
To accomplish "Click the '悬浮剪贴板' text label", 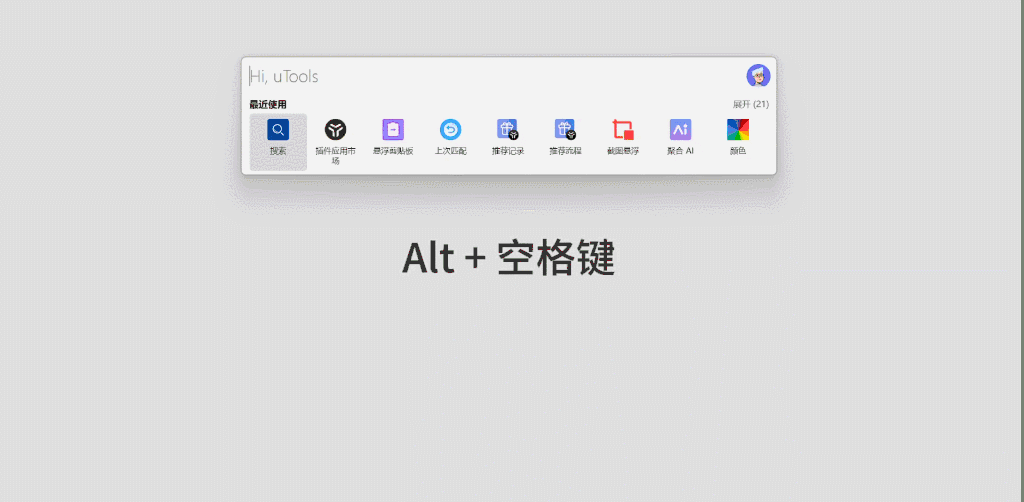I will (393, 151).
